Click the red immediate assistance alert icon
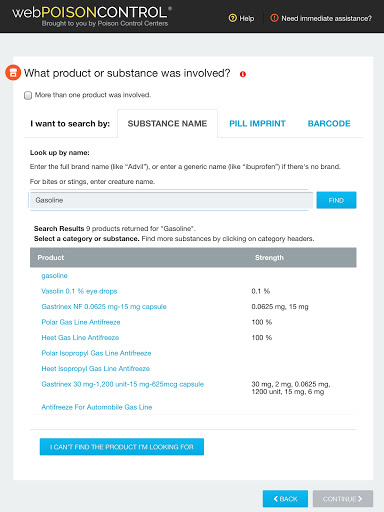This screenshot has width=384, height=512. click(274, 18)
